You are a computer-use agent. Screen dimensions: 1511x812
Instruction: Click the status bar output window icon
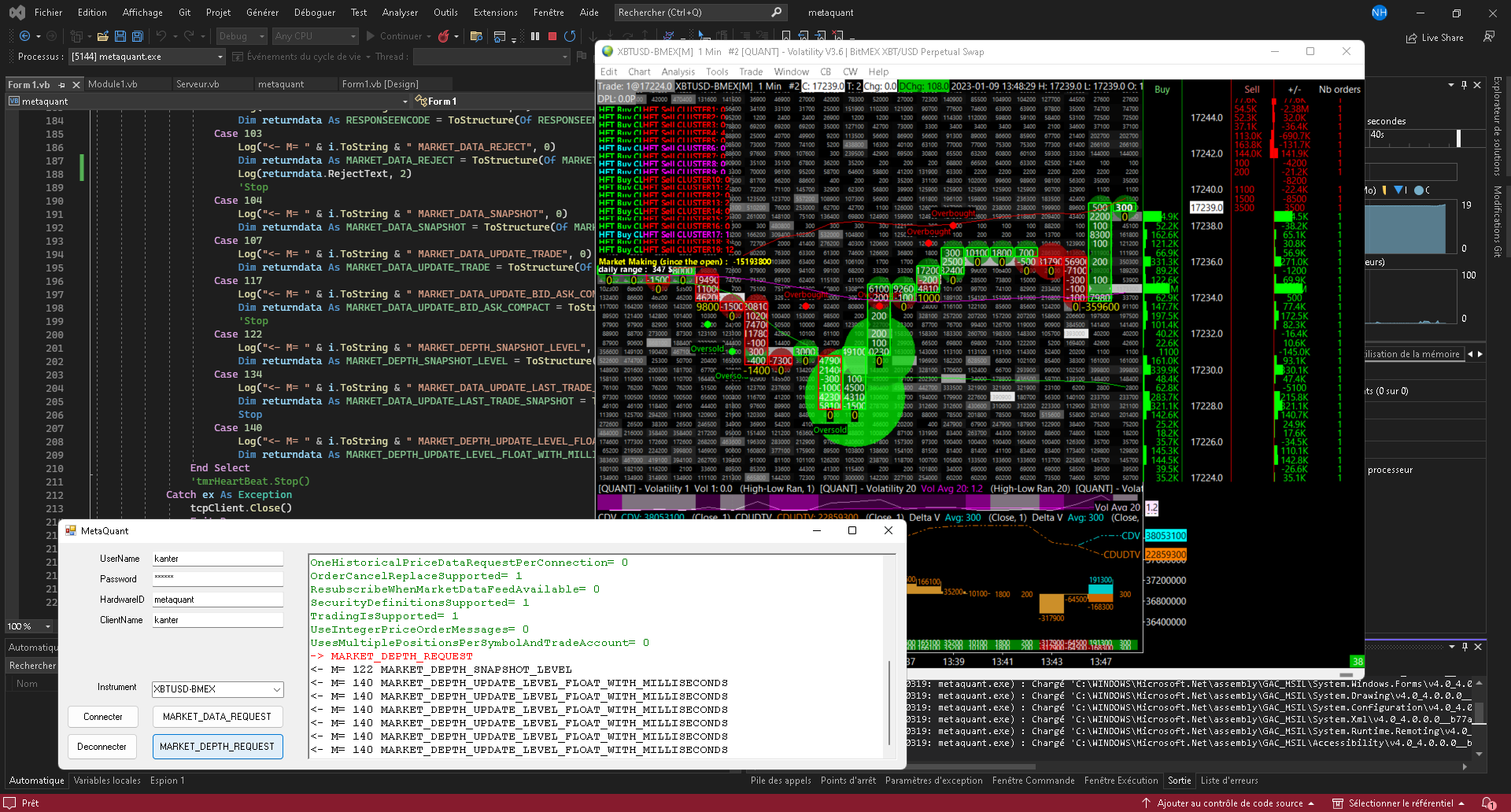pyautogui.click(x=9, y=803)
